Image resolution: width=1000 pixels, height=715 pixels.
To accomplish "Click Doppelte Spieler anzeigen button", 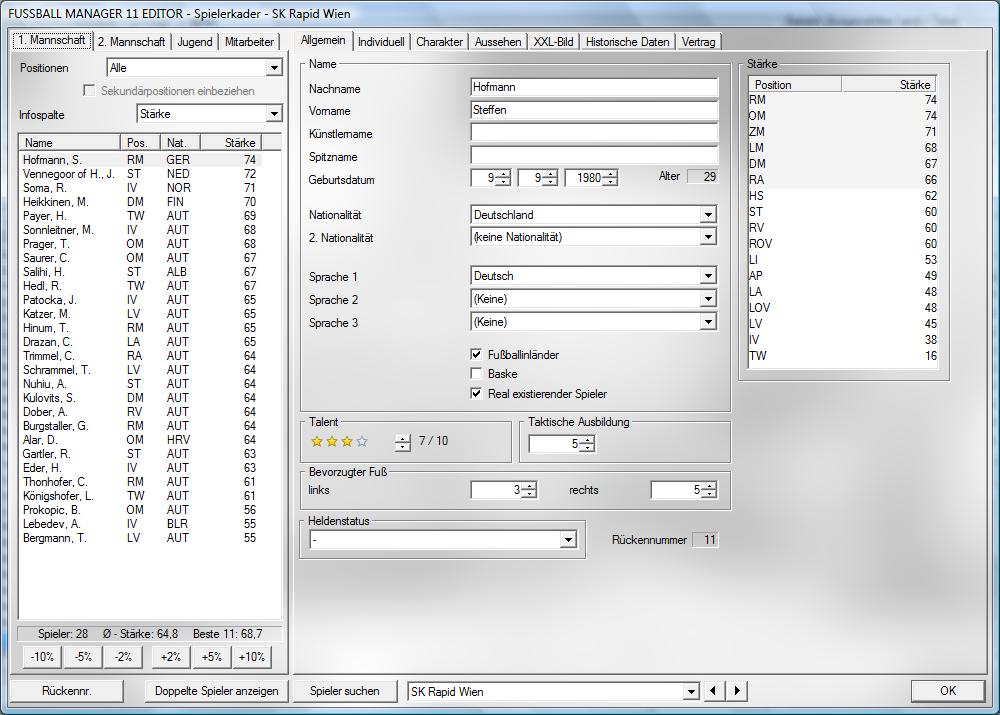I will [217, 691].
